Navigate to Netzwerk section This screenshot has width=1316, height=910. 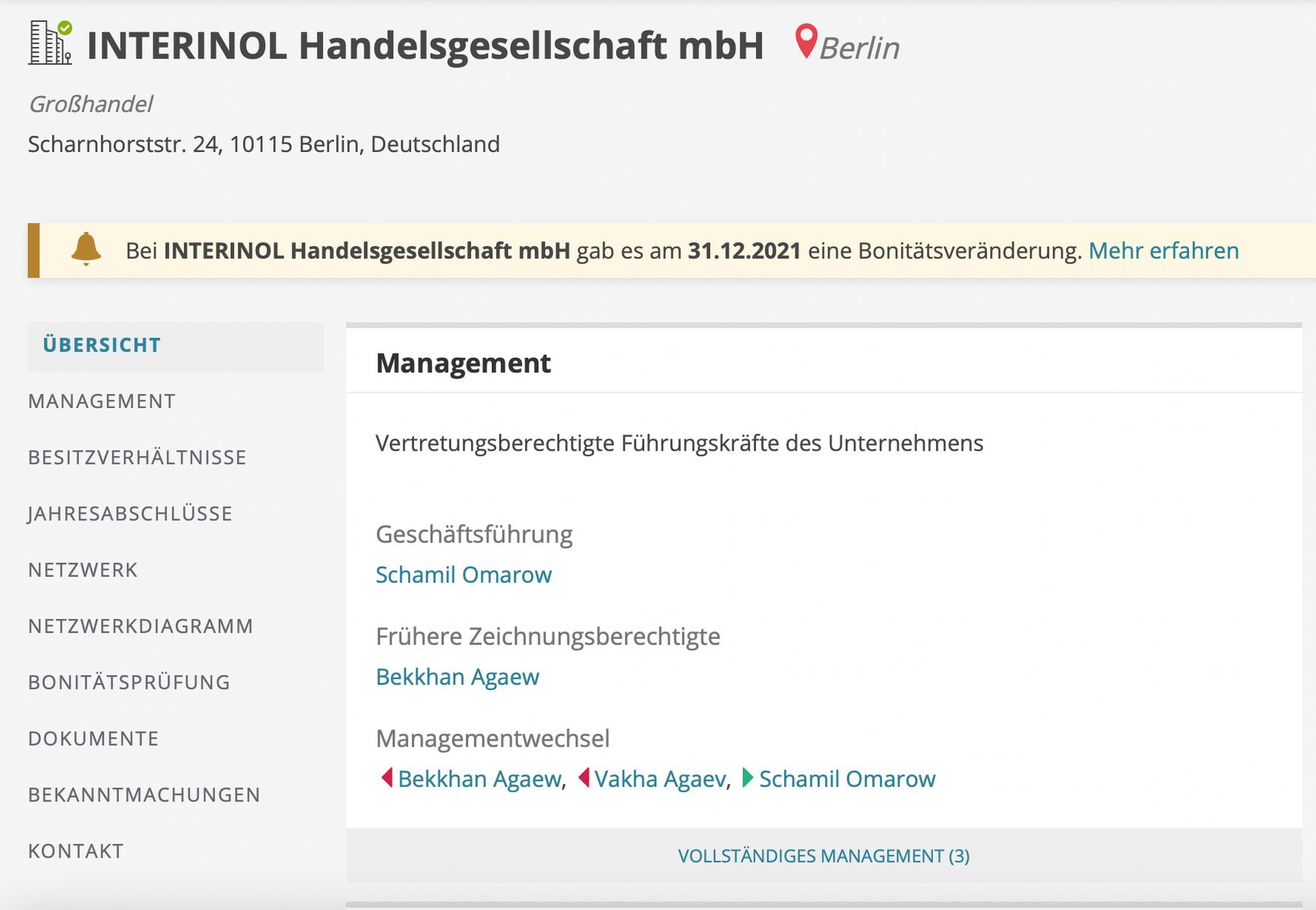83,570
